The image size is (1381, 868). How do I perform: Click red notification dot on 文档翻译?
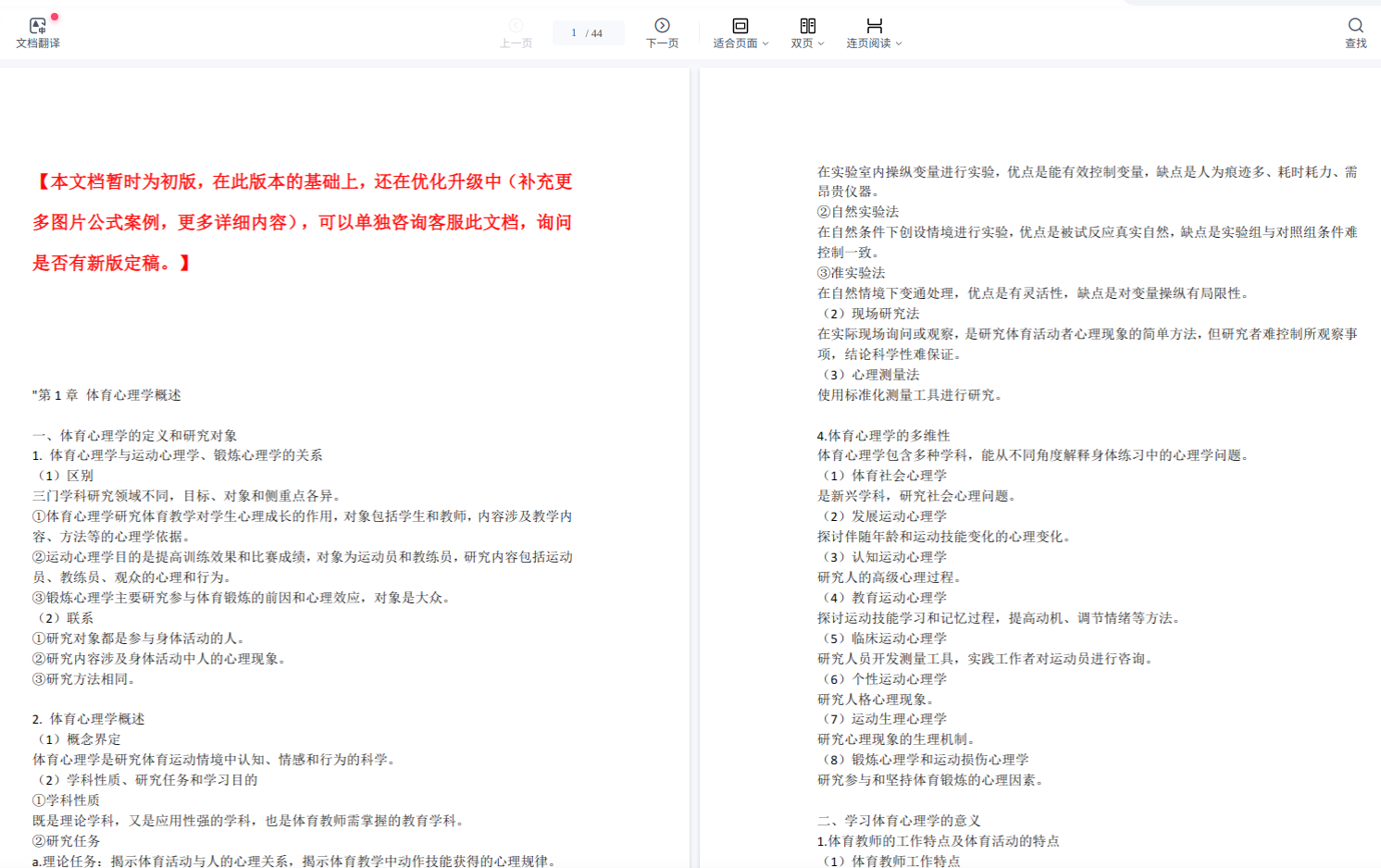tap(55, 17)
